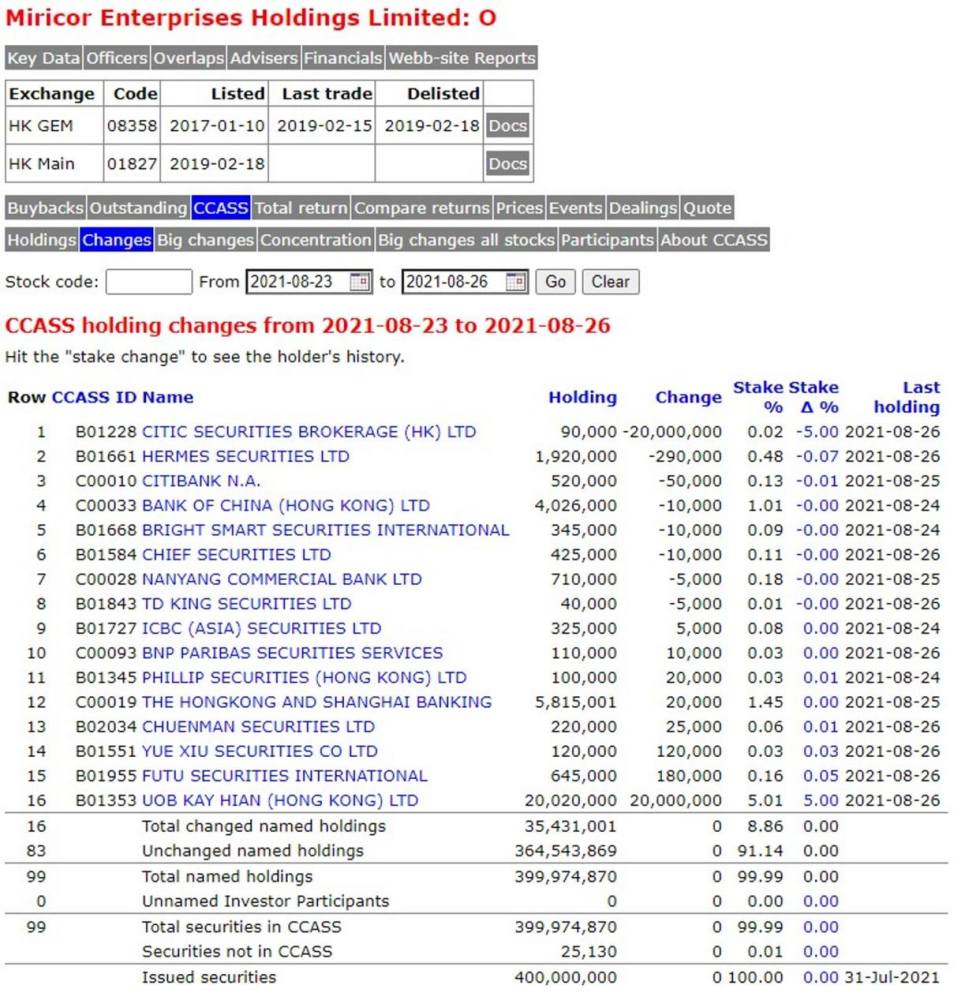Image resolution: width=980 pixels, height=1000 pixels.
Task: Open stake change for Issued securities row
Action: click(x=821, y=977)
